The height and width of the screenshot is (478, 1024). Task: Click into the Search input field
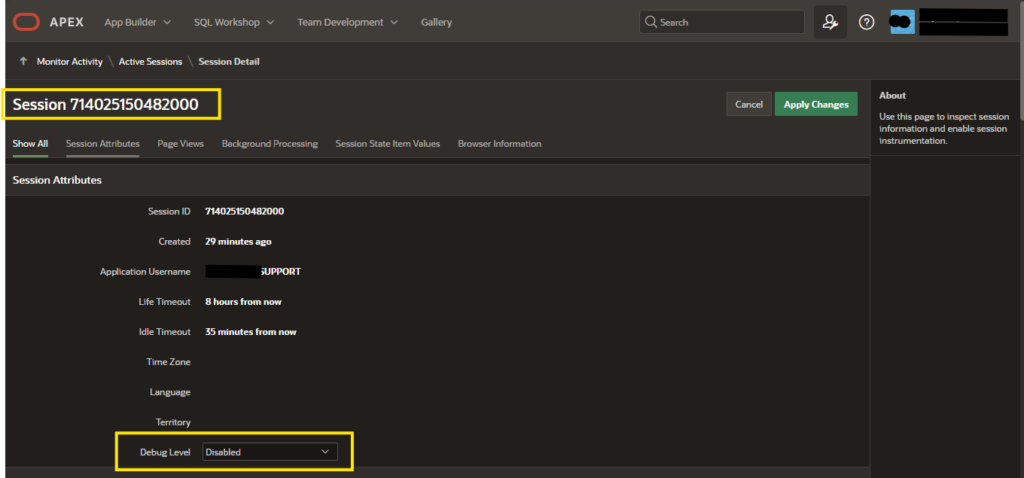tap(722, 22)
